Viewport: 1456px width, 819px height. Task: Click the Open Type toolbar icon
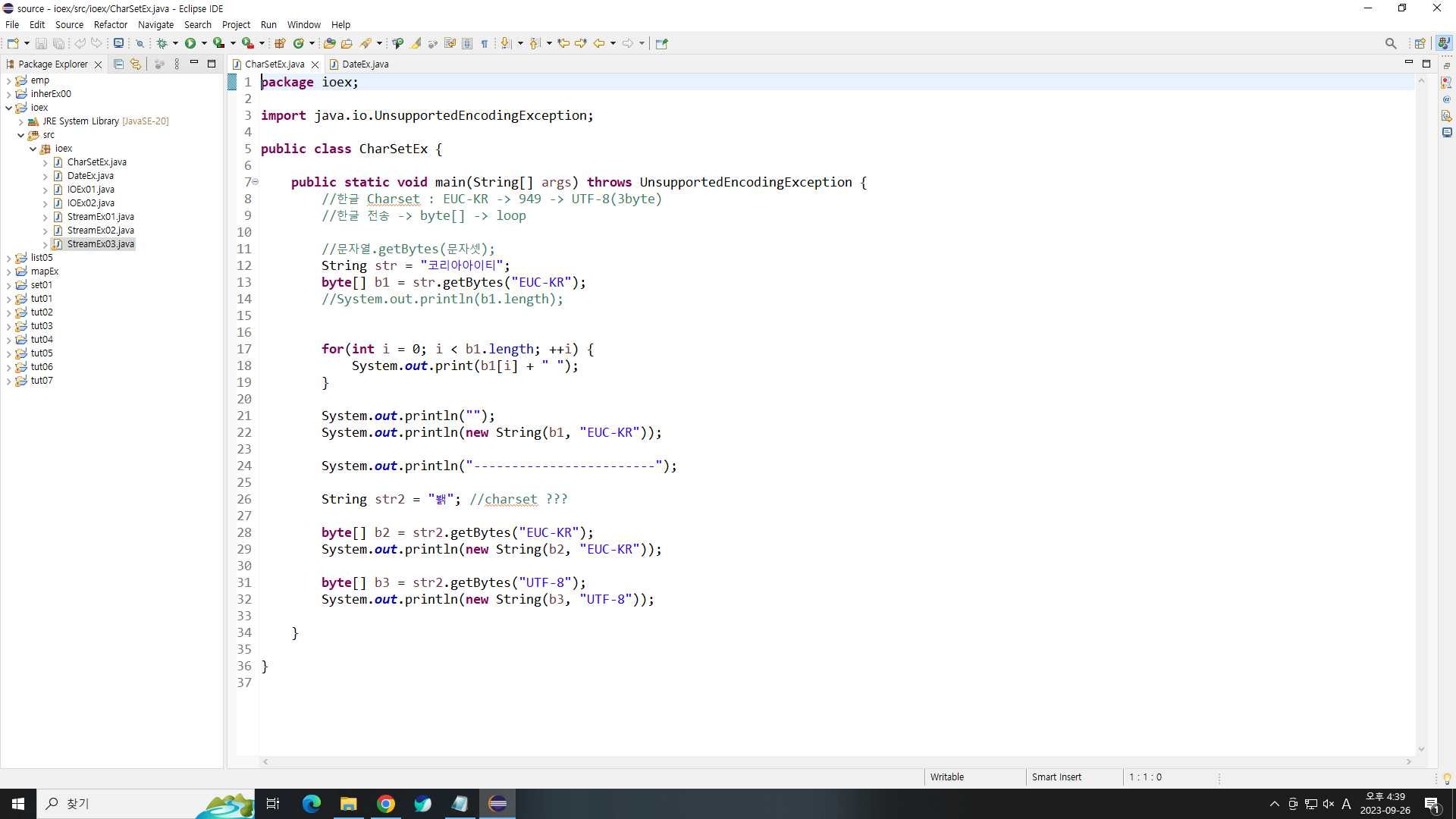[329, 43]
